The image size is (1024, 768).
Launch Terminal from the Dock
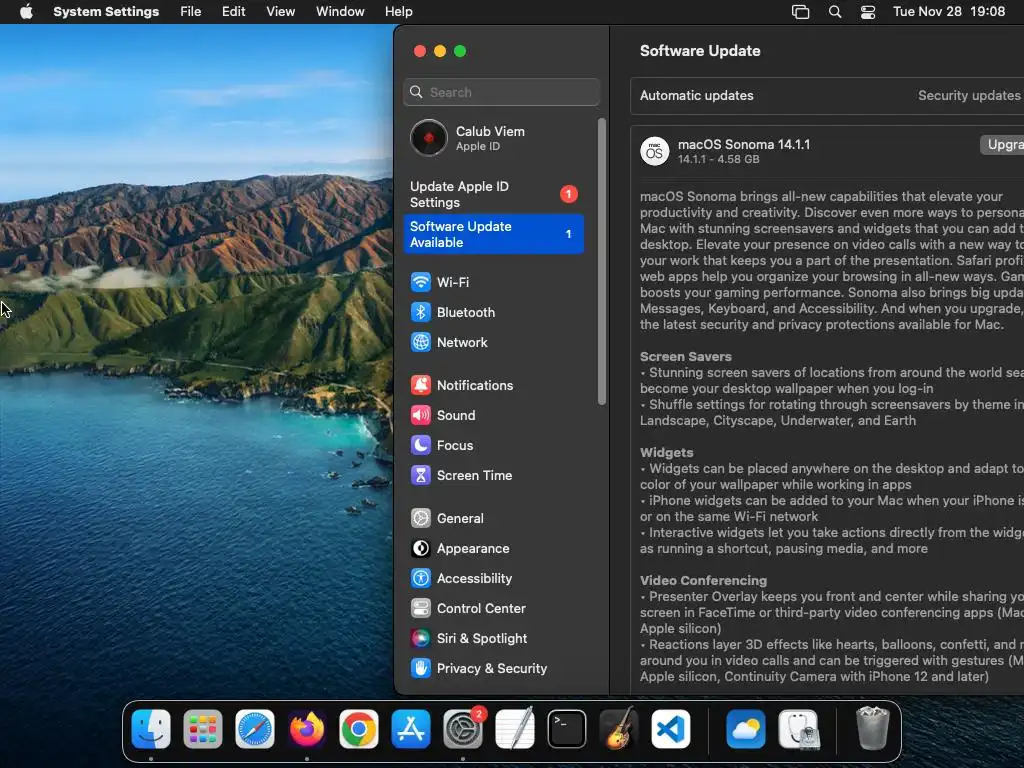(567, 729)
